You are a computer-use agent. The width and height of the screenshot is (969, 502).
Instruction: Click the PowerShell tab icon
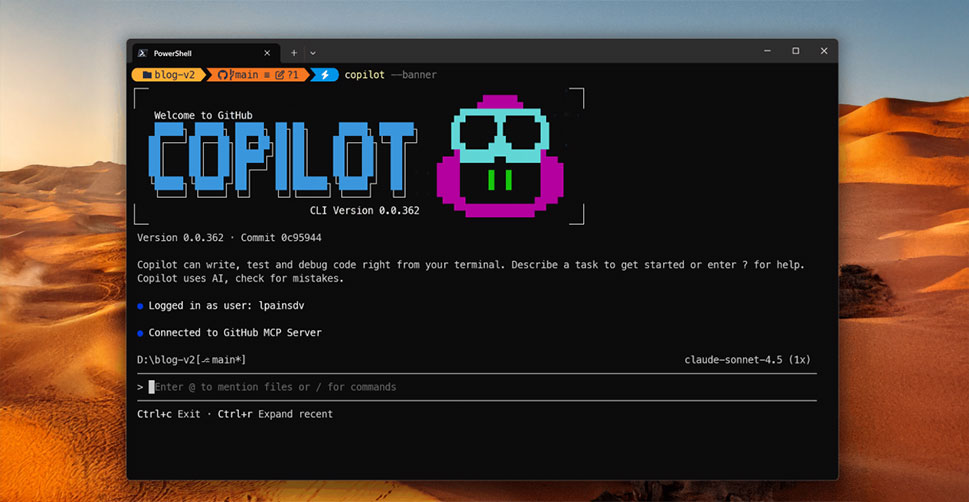[x=142, y=53]
